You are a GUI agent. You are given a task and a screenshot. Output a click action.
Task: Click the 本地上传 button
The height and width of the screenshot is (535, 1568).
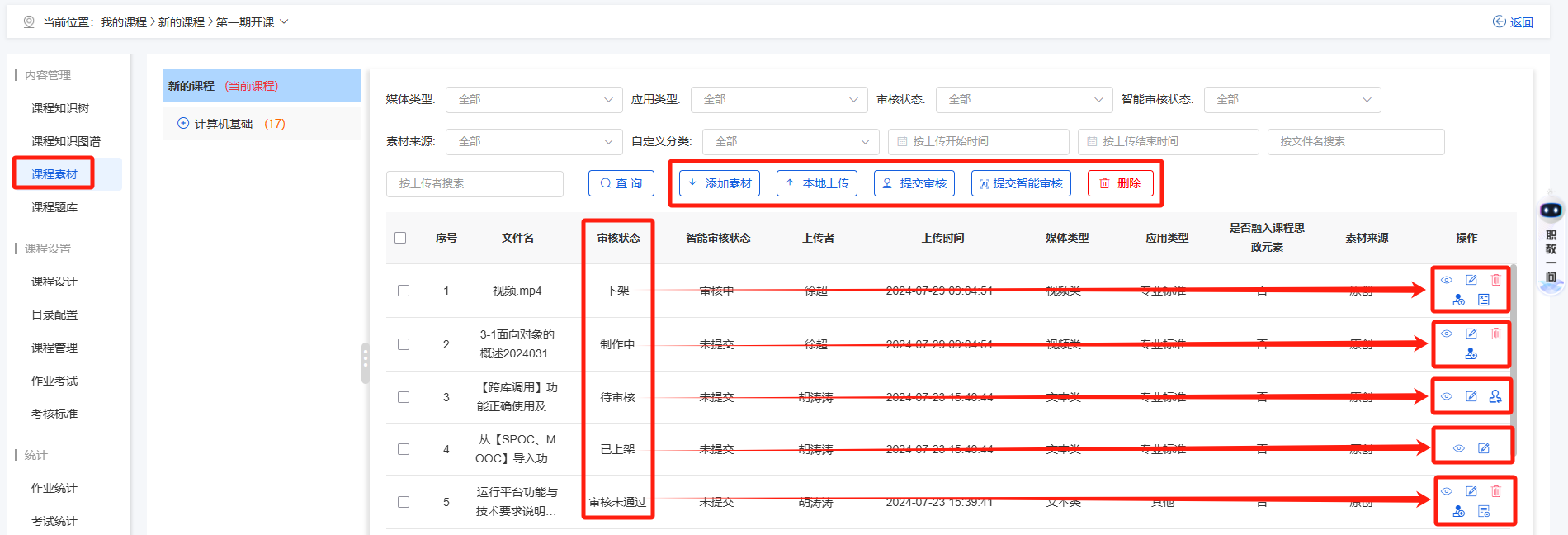click(x=817, y=183)
